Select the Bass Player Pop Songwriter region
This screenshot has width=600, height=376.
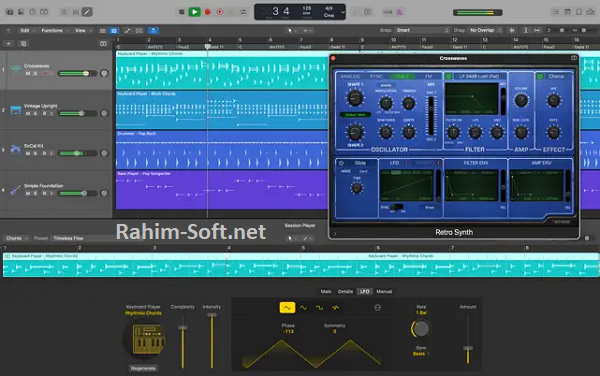[x=222, y=190]
